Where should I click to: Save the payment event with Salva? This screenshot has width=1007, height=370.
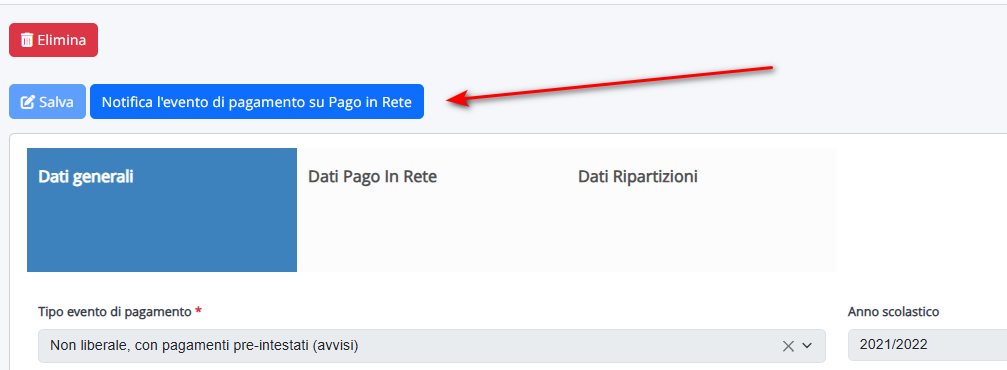[x=48, y=101]
